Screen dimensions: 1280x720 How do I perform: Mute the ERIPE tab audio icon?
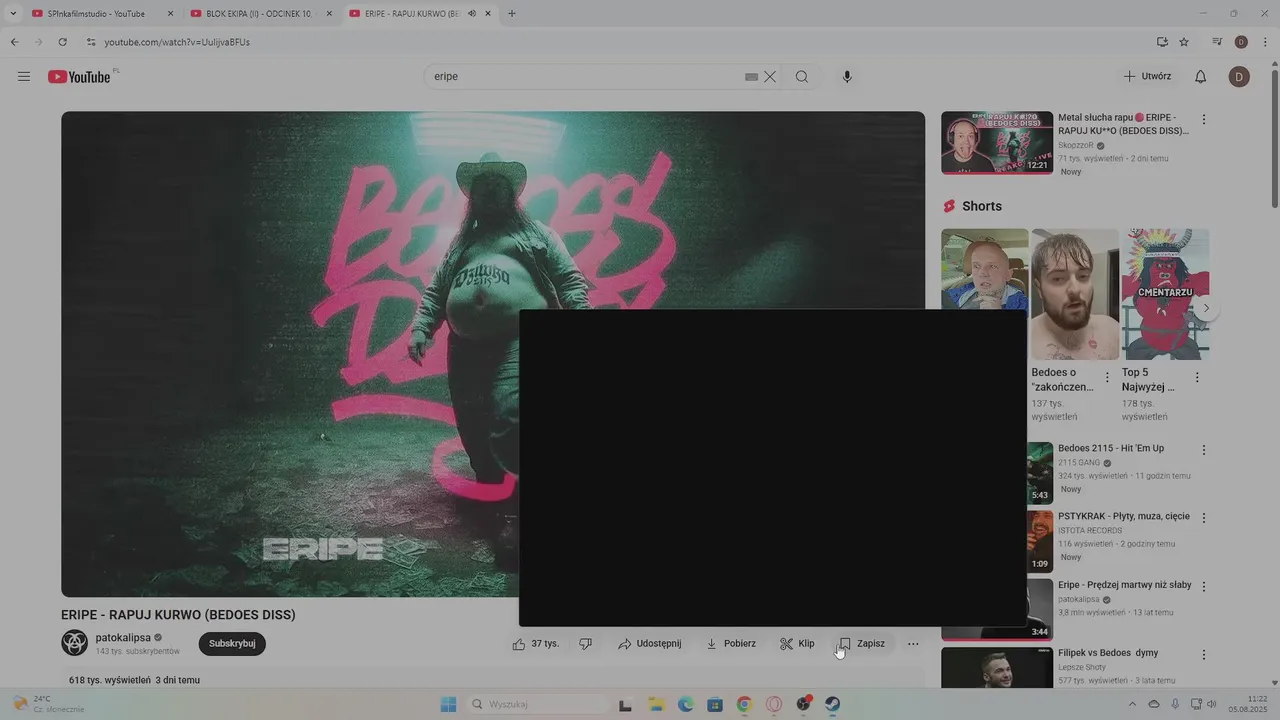pos(471,14)
